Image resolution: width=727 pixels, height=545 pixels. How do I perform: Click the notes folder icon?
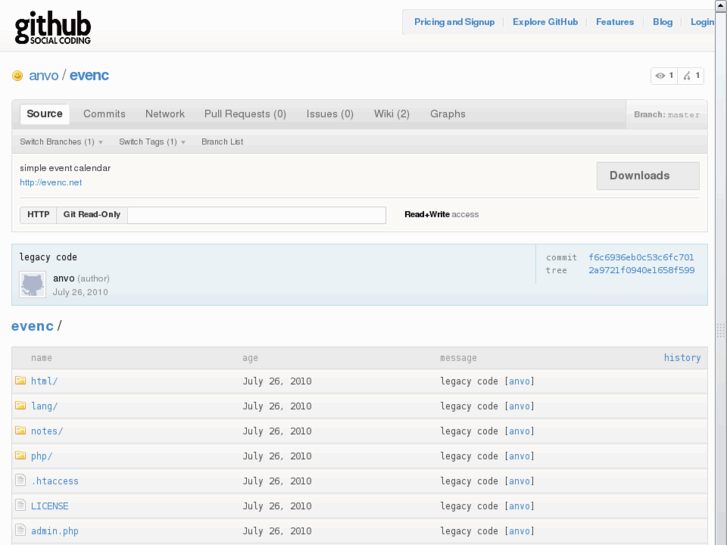(x=20, y=430)
